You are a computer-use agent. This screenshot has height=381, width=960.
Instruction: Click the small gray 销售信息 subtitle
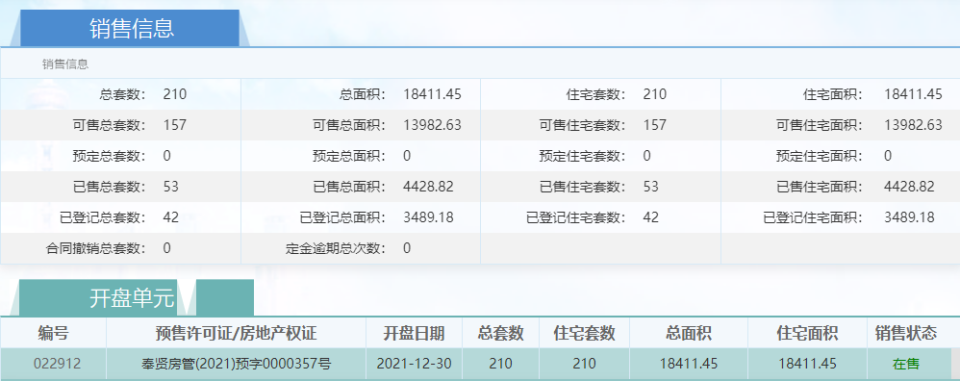(65, 64)
